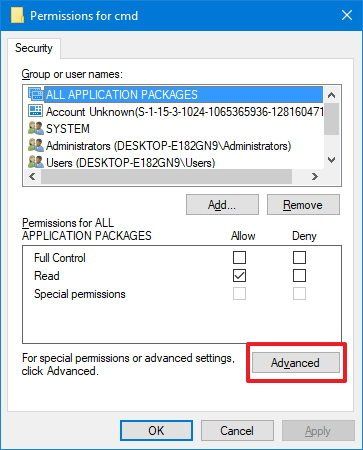Uncheck Allow for Read permission

239,276
